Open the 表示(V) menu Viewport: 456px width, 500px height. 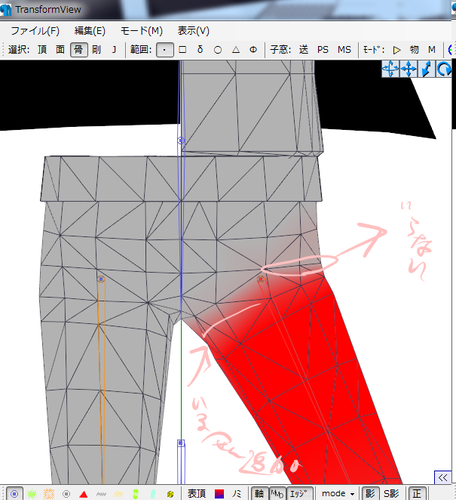(193, 31)
